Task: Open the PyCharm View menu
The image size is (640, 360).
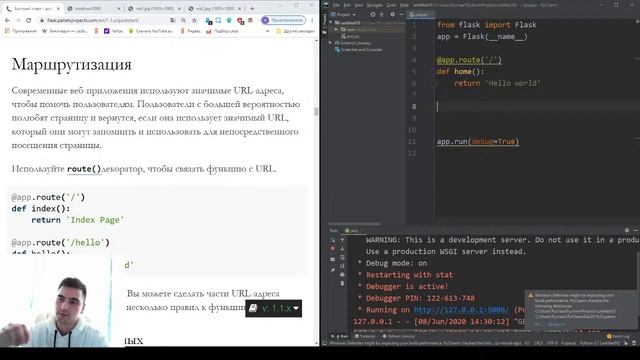Action: 358,5
